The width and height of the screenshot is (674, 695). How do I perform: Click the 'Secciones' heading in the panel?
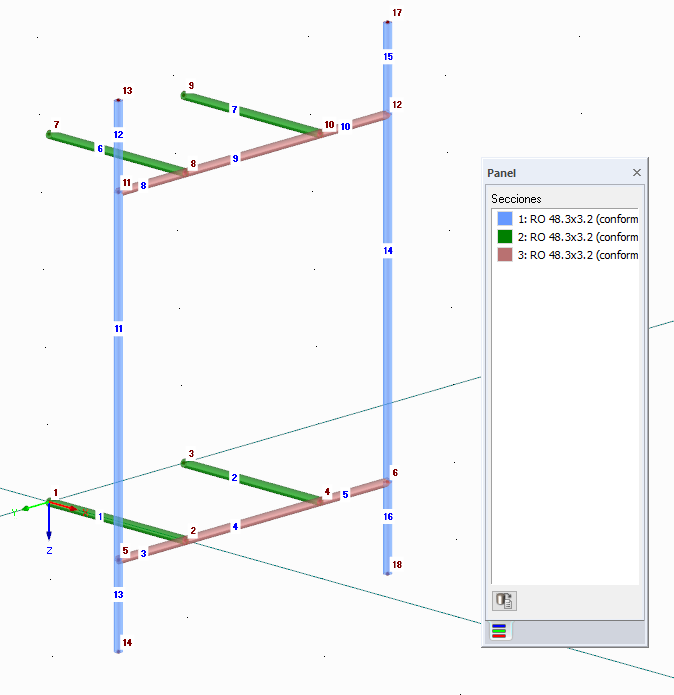pyautogui.click(x=516, y=199)
